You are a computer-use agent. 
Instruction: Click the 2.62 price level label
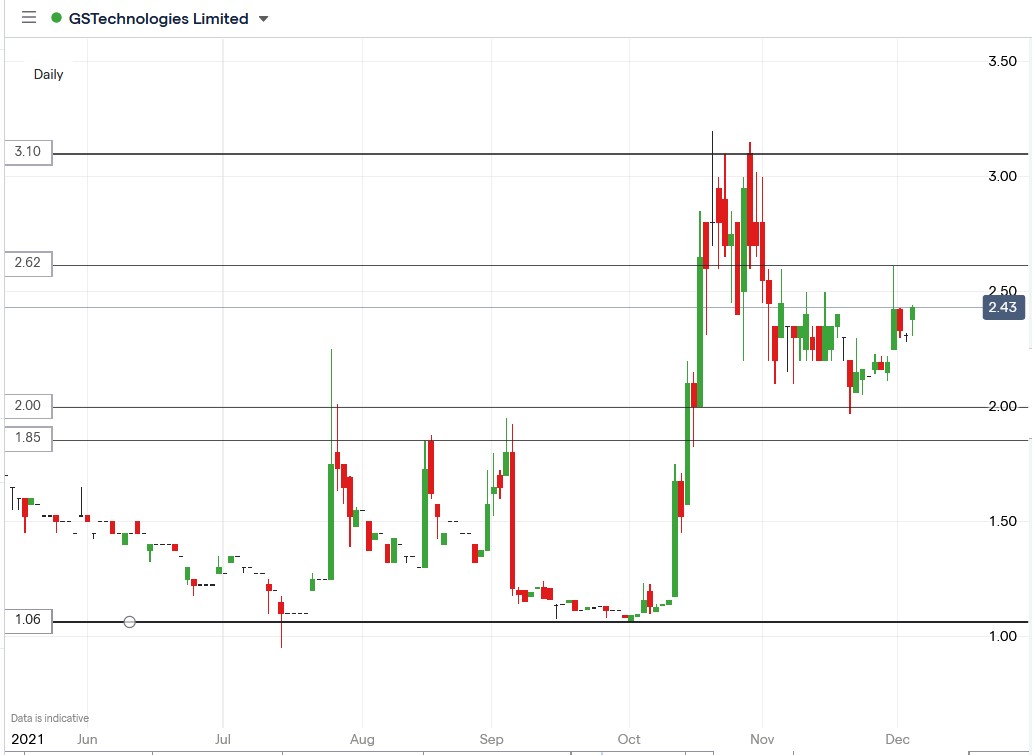(x=26, y=263)
